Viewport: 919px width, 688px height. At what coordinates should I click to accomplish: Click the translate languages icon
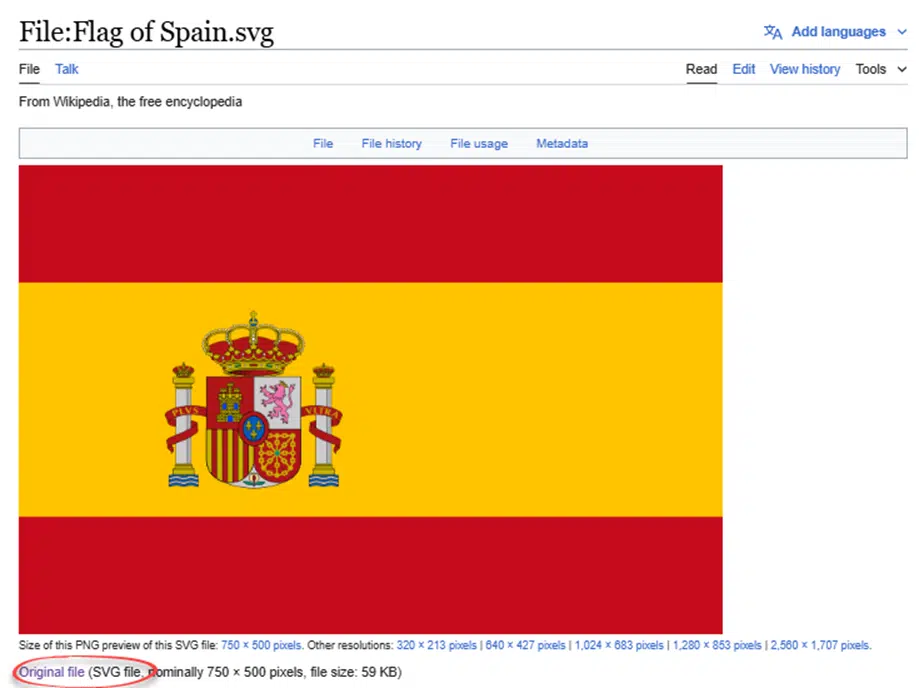[772, 32]
